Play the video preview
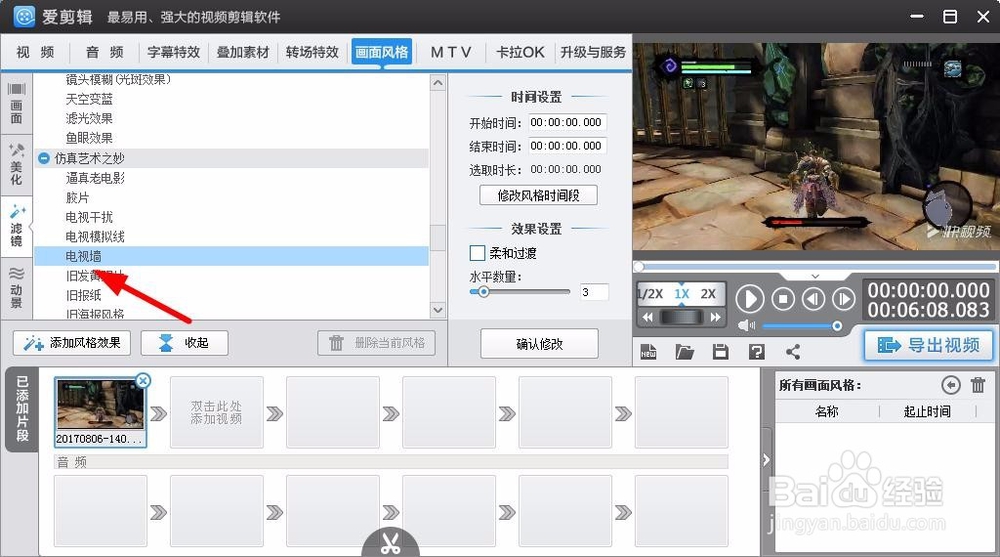This screenshot has height=557, width=1000. pos(750,299)
